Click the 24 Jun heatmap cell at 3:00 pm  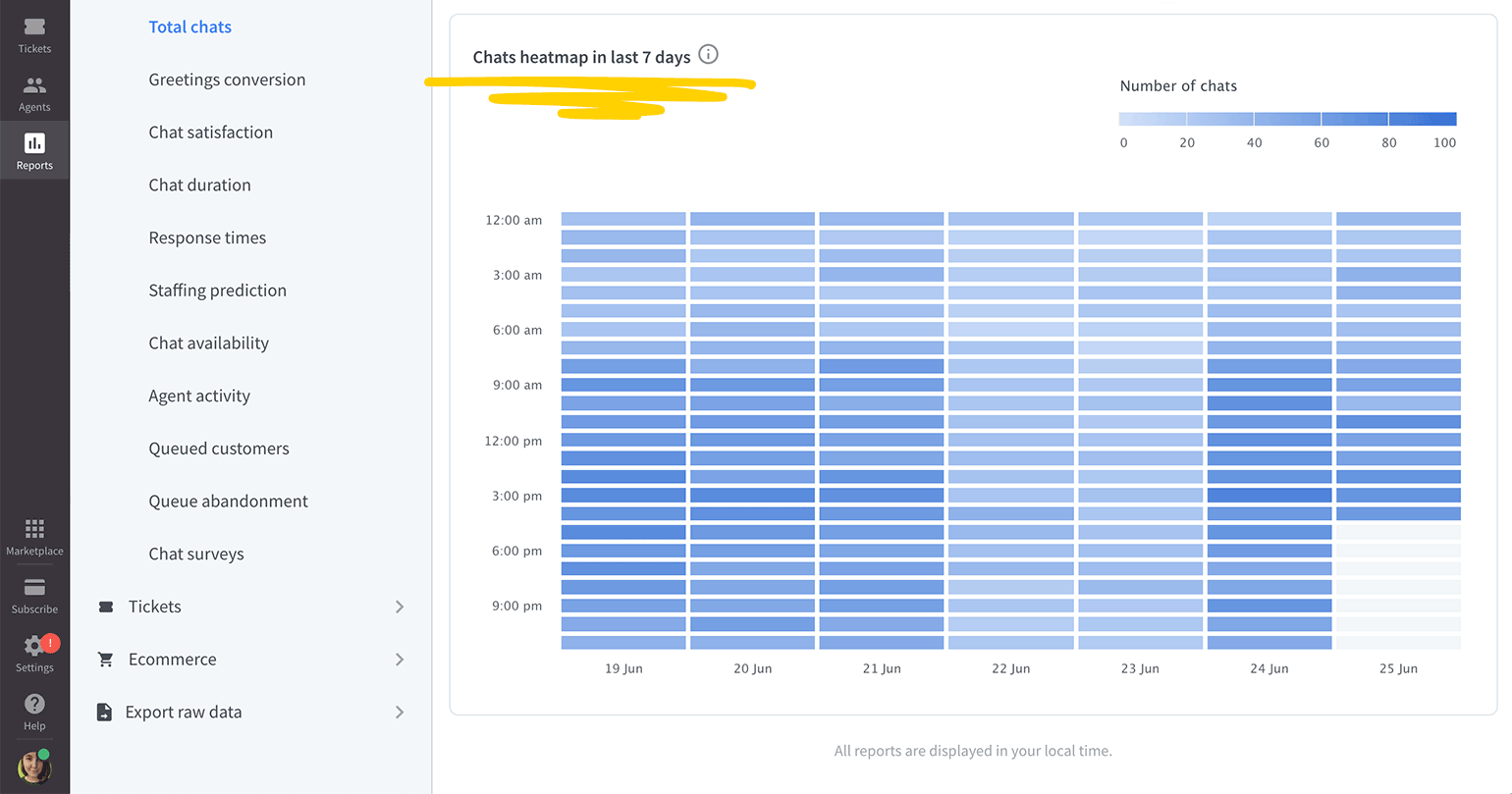(1269, 495)
